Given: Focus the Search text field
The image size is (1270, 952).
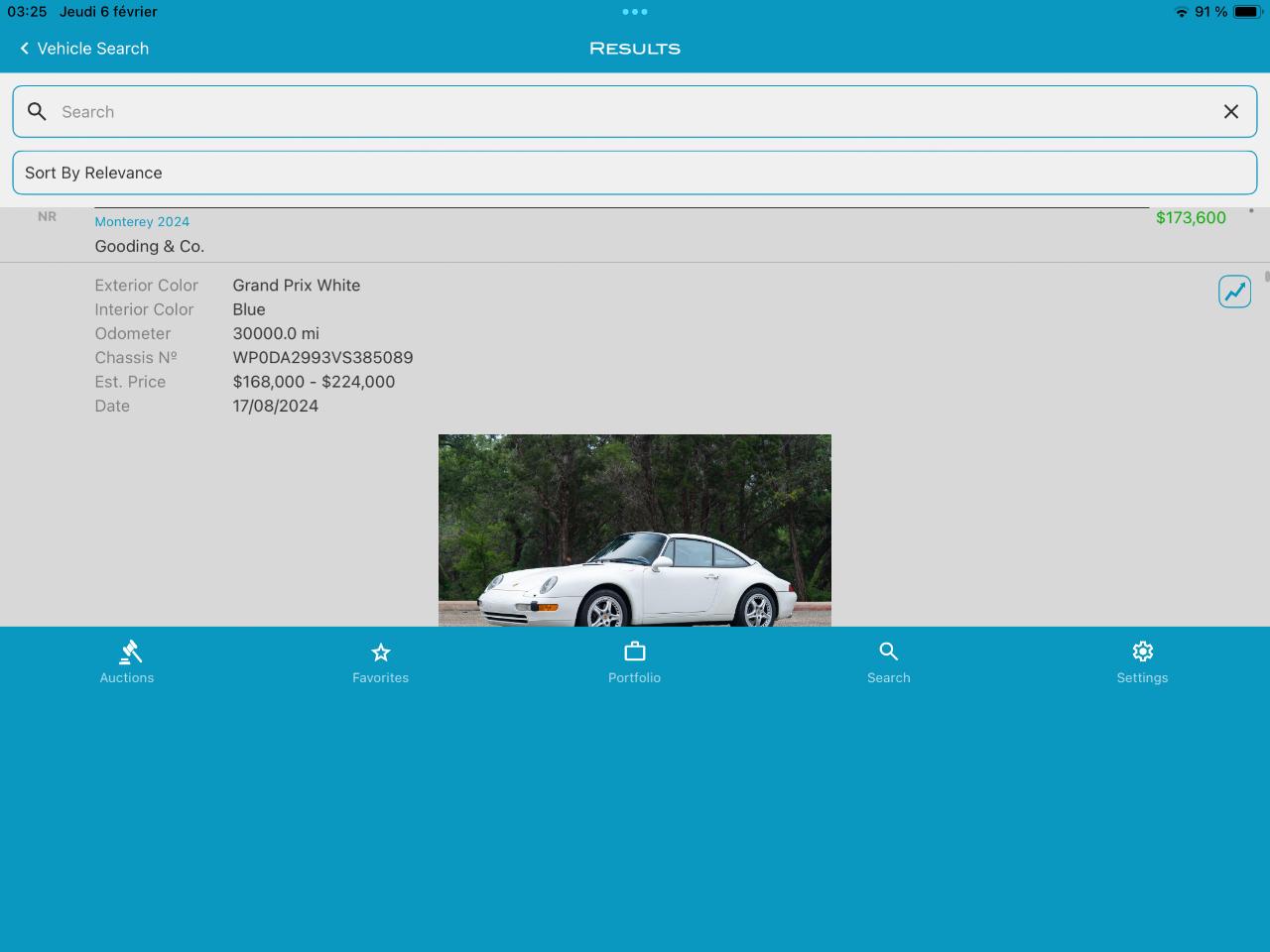Looking at the screenshot, I should [635, 112].
